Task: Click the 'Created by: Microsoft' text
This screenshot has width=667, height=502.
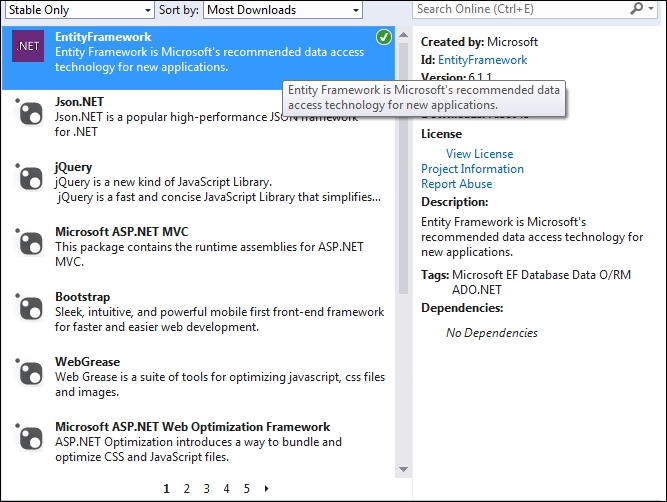Action: pos(479,42)
